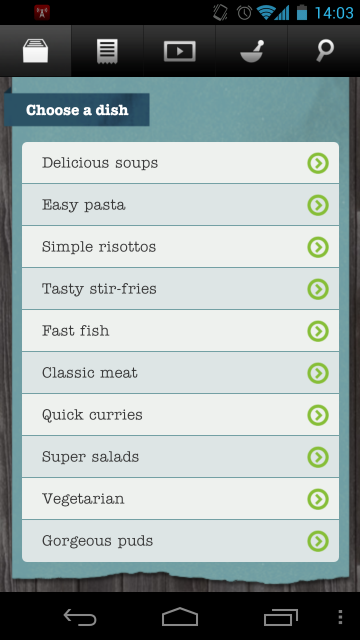Image resolution: width=360 pixels, height=640 pixels.
Task: Tap green arrow beside Simple risottos
Action: [318, 247]
